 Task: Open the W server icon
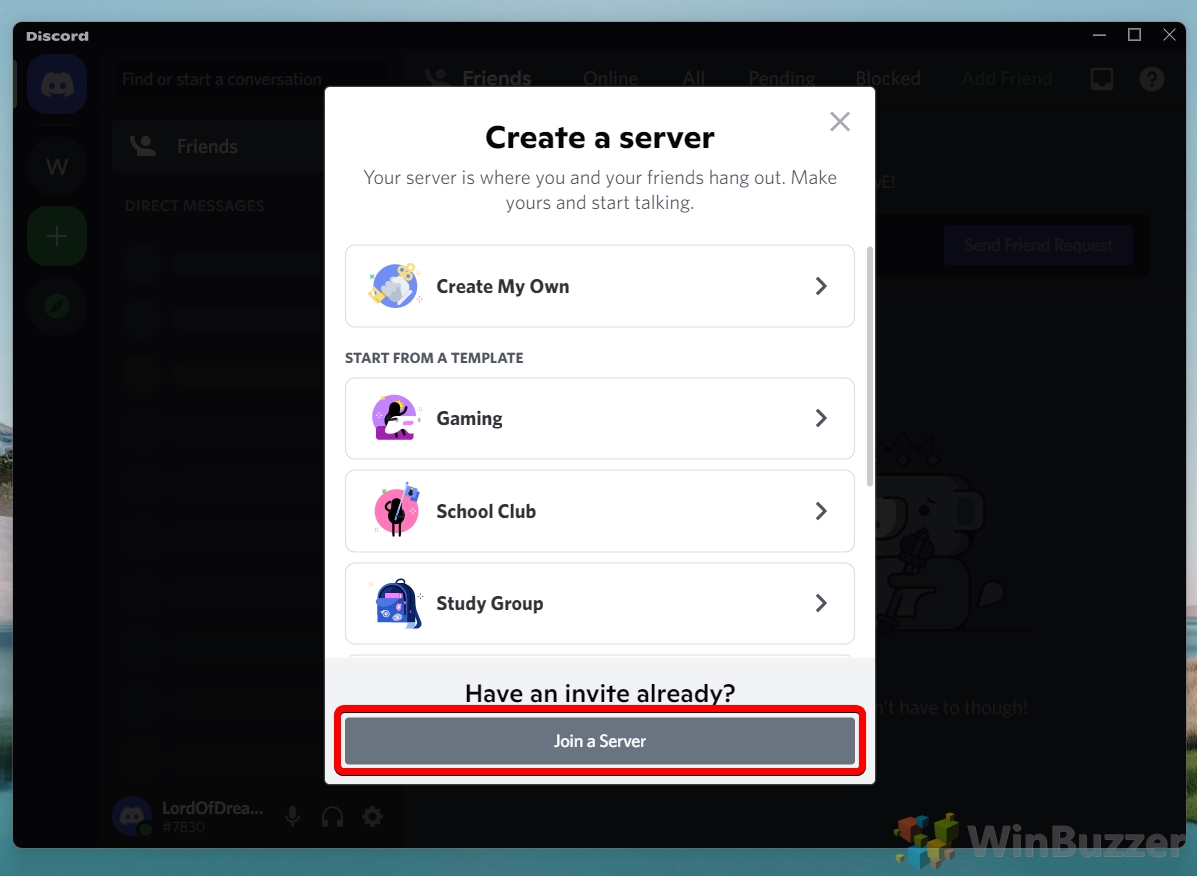coord(56,166)
